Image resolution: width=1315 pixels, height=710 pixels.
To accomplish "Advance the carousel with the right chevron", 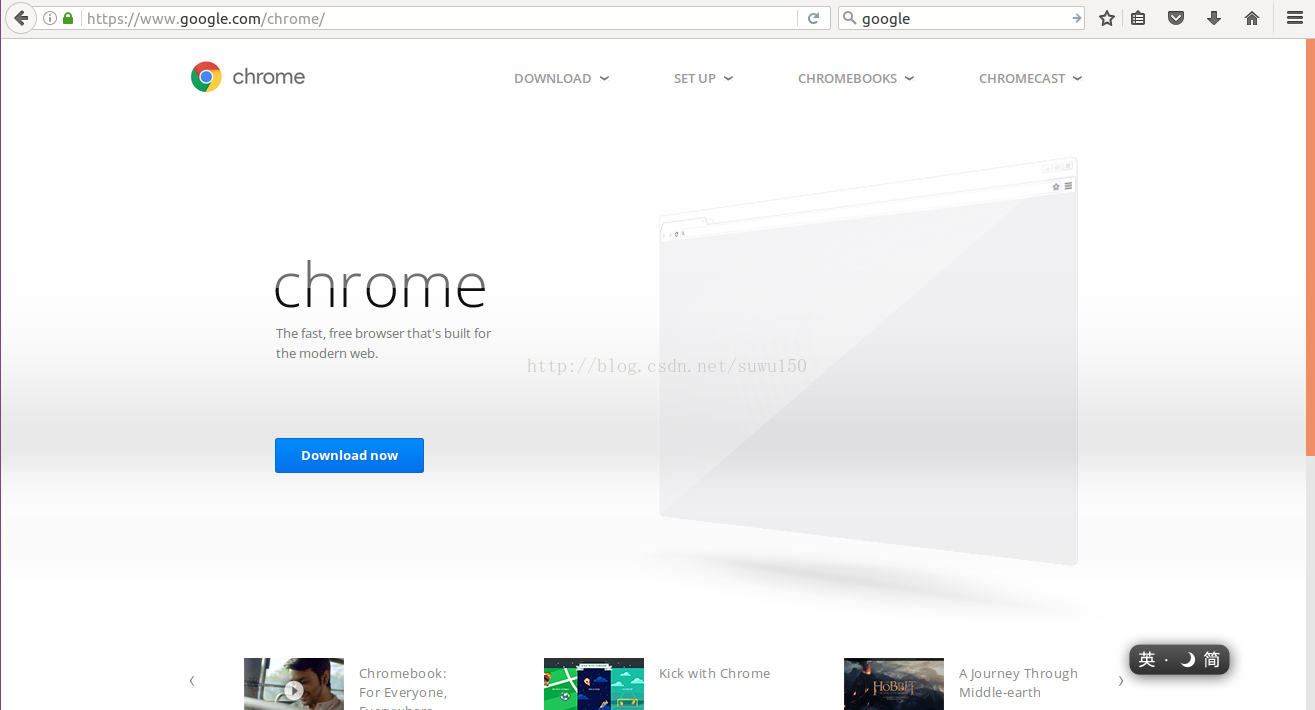I will [x=1120, y=681].
